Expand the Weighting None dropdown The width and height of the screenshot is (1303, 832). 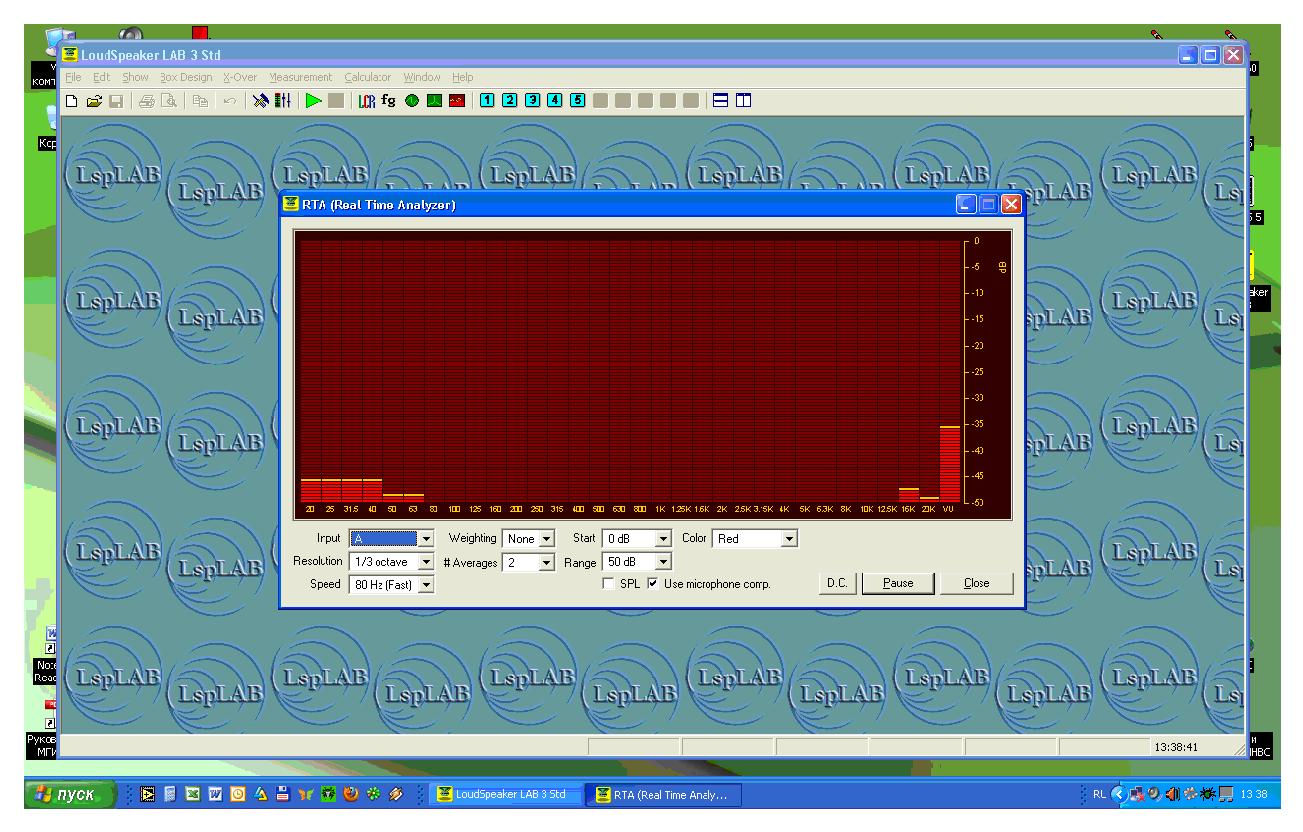pos(546,539)
